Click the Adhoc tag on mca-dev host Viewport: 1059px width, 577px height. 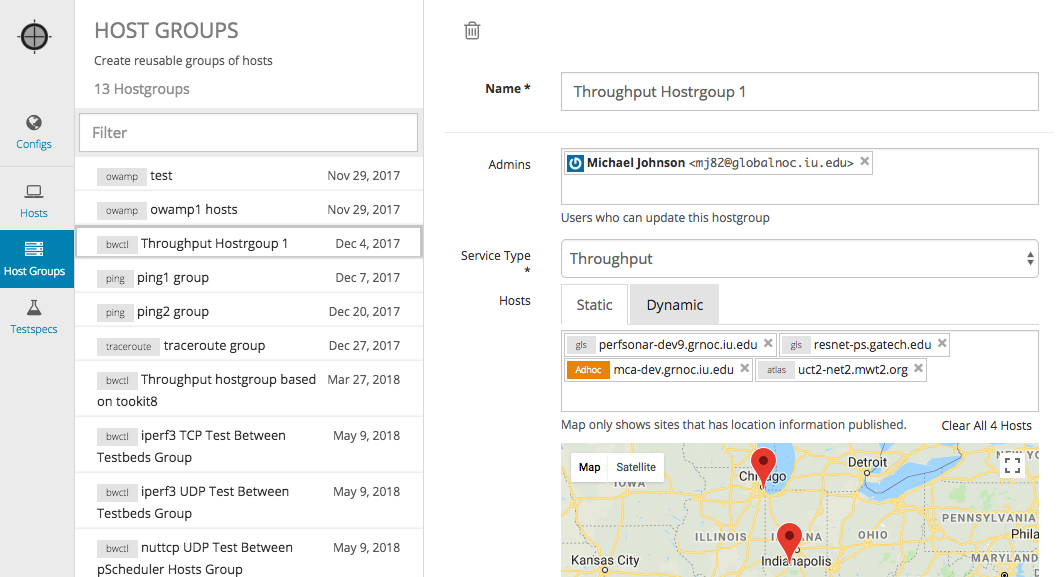(588, 370)
